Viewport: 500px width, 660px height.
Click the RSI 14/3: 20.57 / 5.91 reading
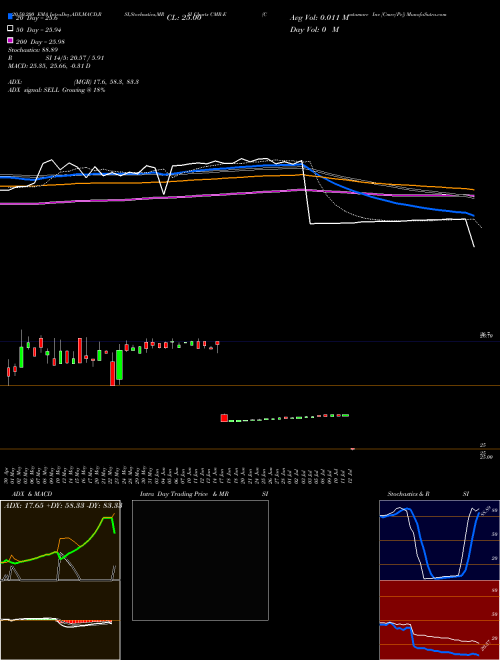[56, 58]
